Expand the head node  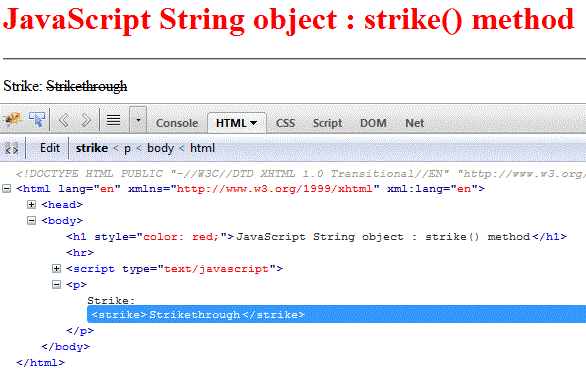[32, 204]
